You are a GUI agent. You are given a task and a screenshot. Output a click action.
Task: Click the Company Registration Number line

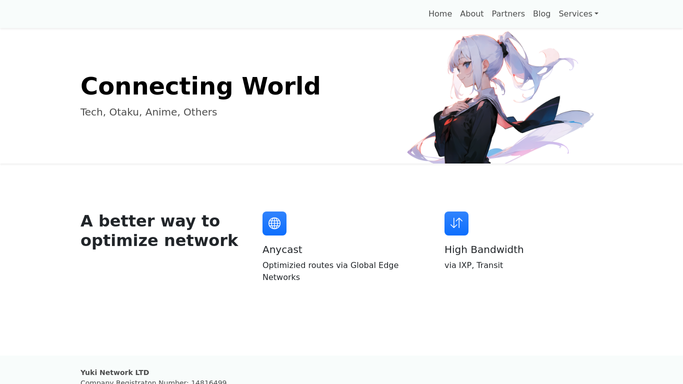point(153,381)
